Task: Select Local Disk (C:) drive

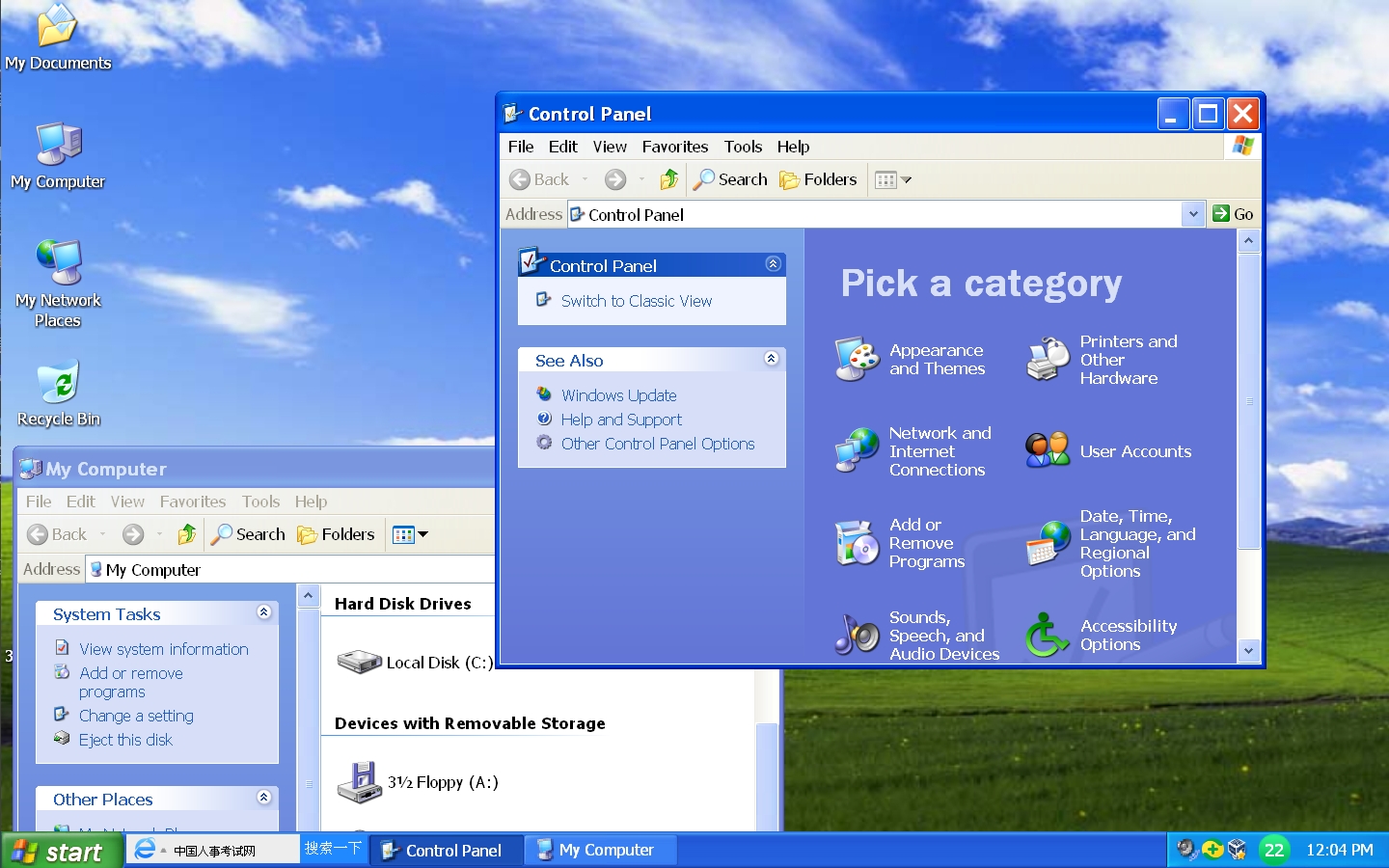Action: coord(415,663)
